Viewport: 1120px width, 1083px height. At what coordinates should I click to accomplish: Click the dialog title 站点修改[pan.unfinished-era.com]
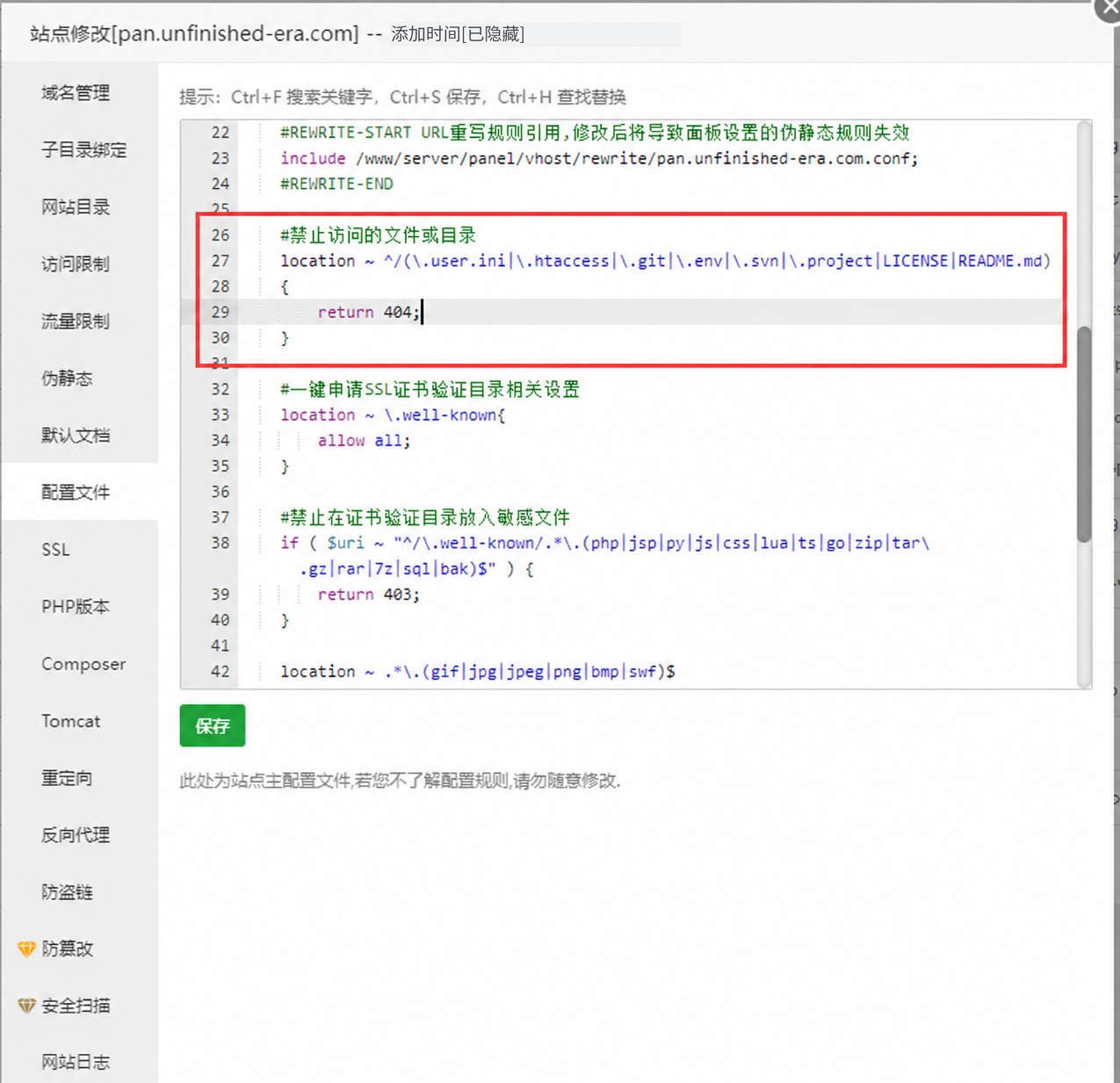coord(194,33)
